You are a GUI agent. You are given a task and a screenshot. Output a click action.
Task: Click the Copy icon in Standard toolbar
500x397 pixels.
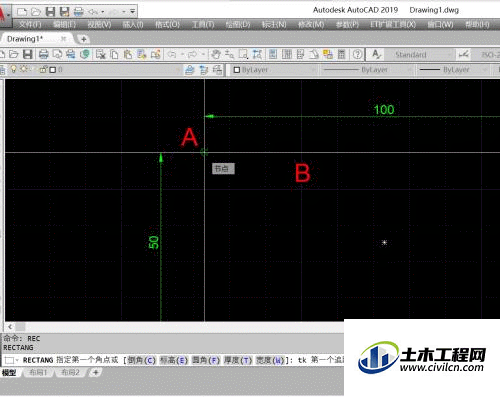pos(114,54)
